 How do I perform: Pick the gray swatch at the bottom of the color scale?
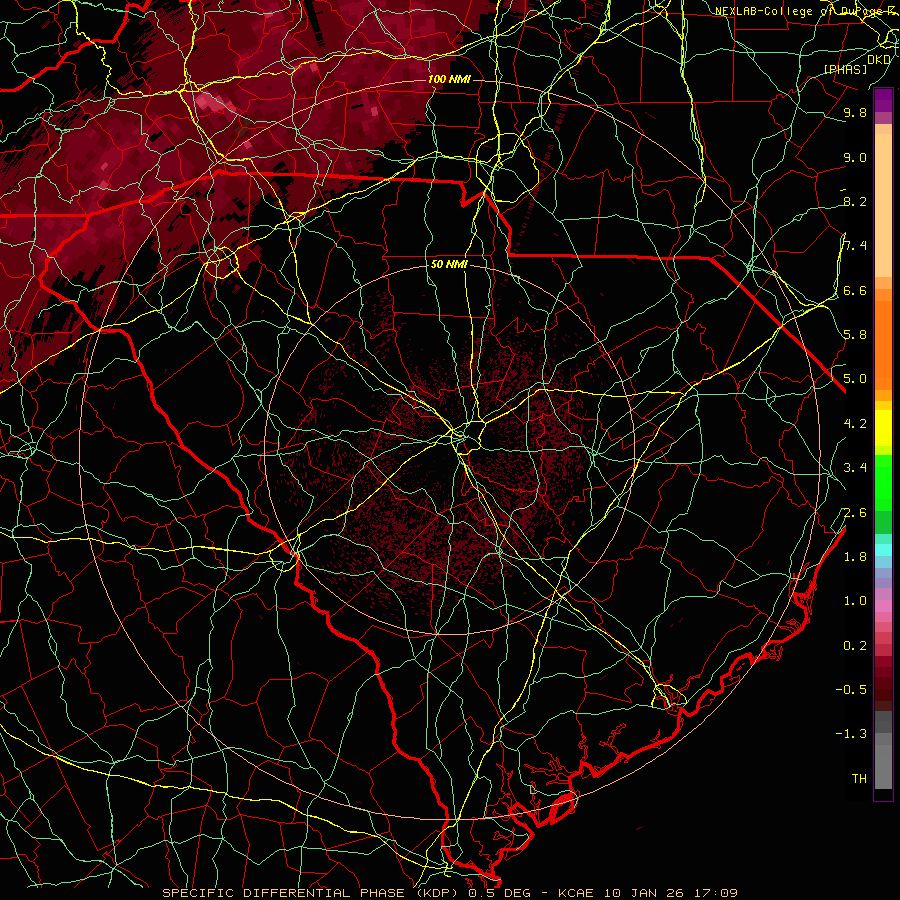pyautogui.click(x=883, y=766)
